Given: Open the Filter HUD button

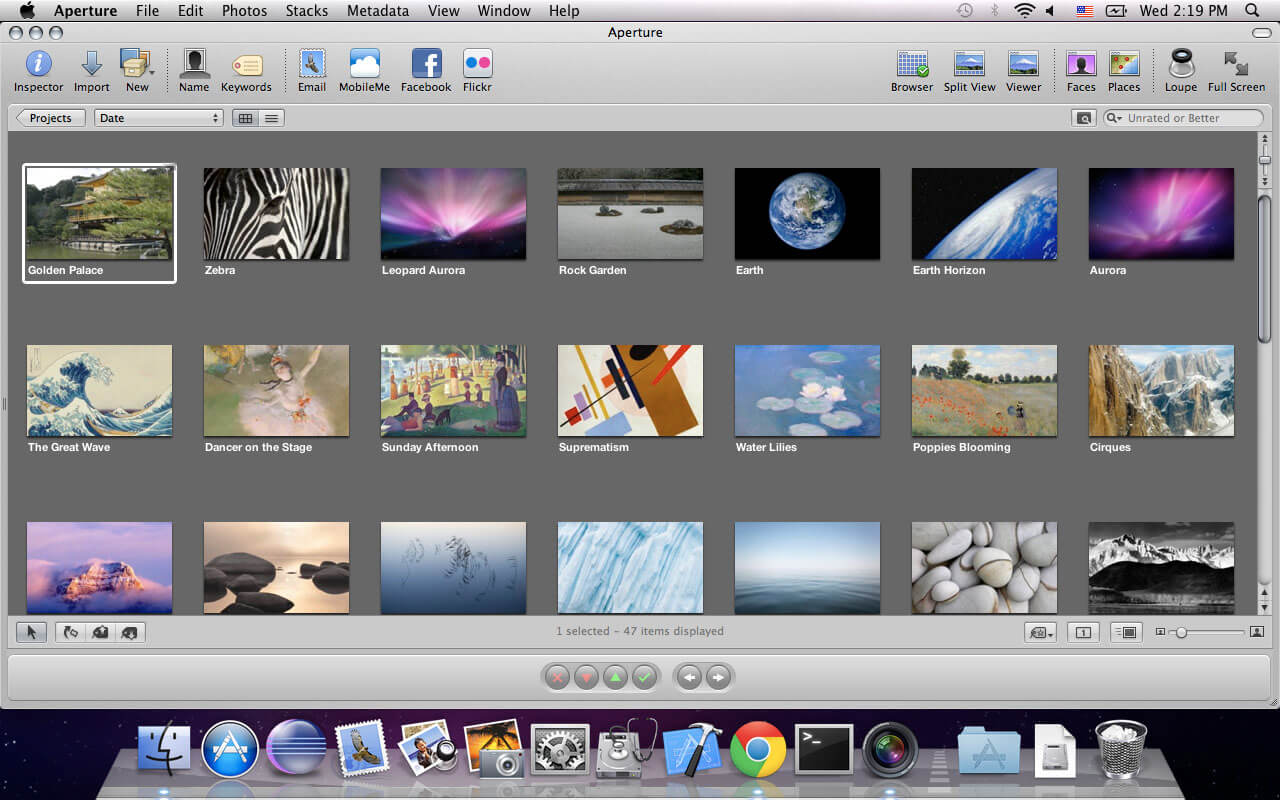Looking at the screenshot, I should (x=1083, y=118).
